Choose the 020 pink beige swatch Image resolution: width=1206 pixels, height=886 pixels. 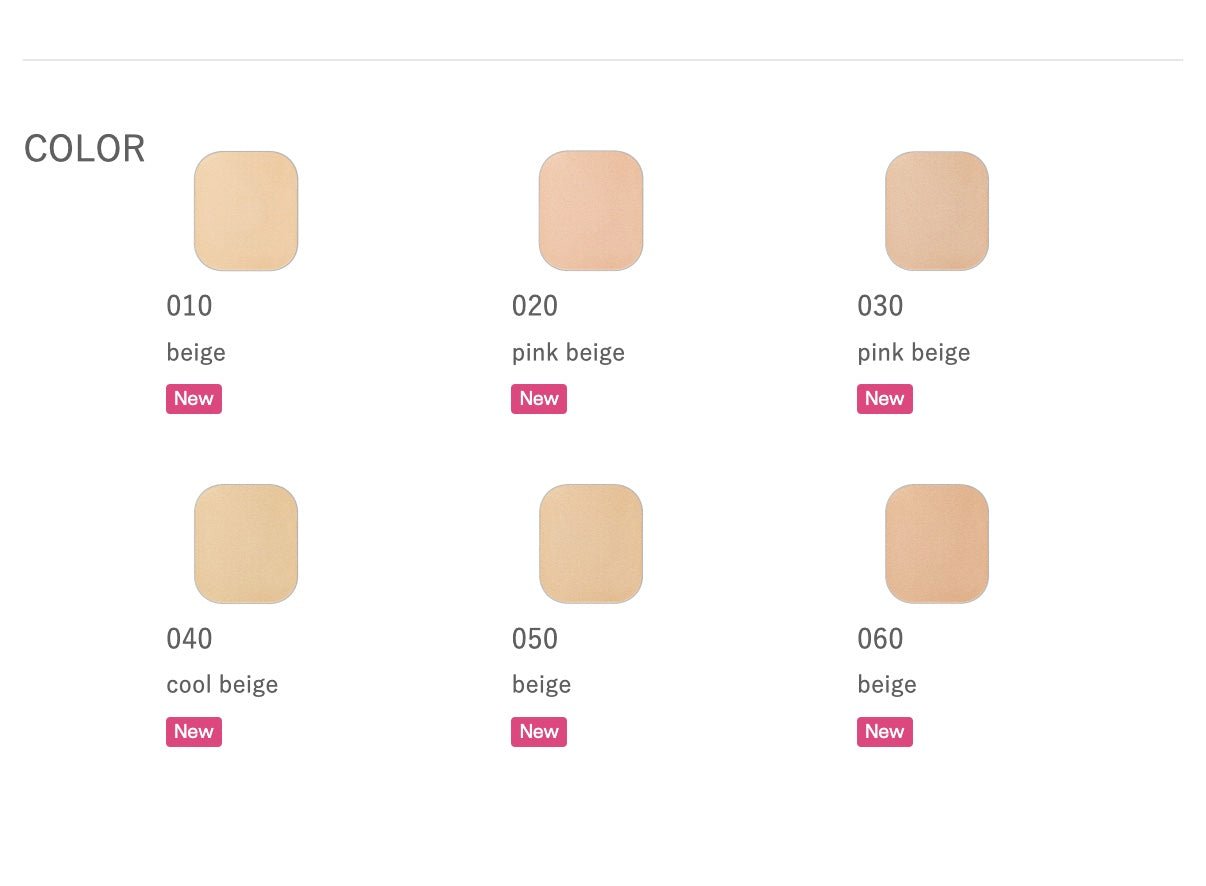tap(591, 211)
